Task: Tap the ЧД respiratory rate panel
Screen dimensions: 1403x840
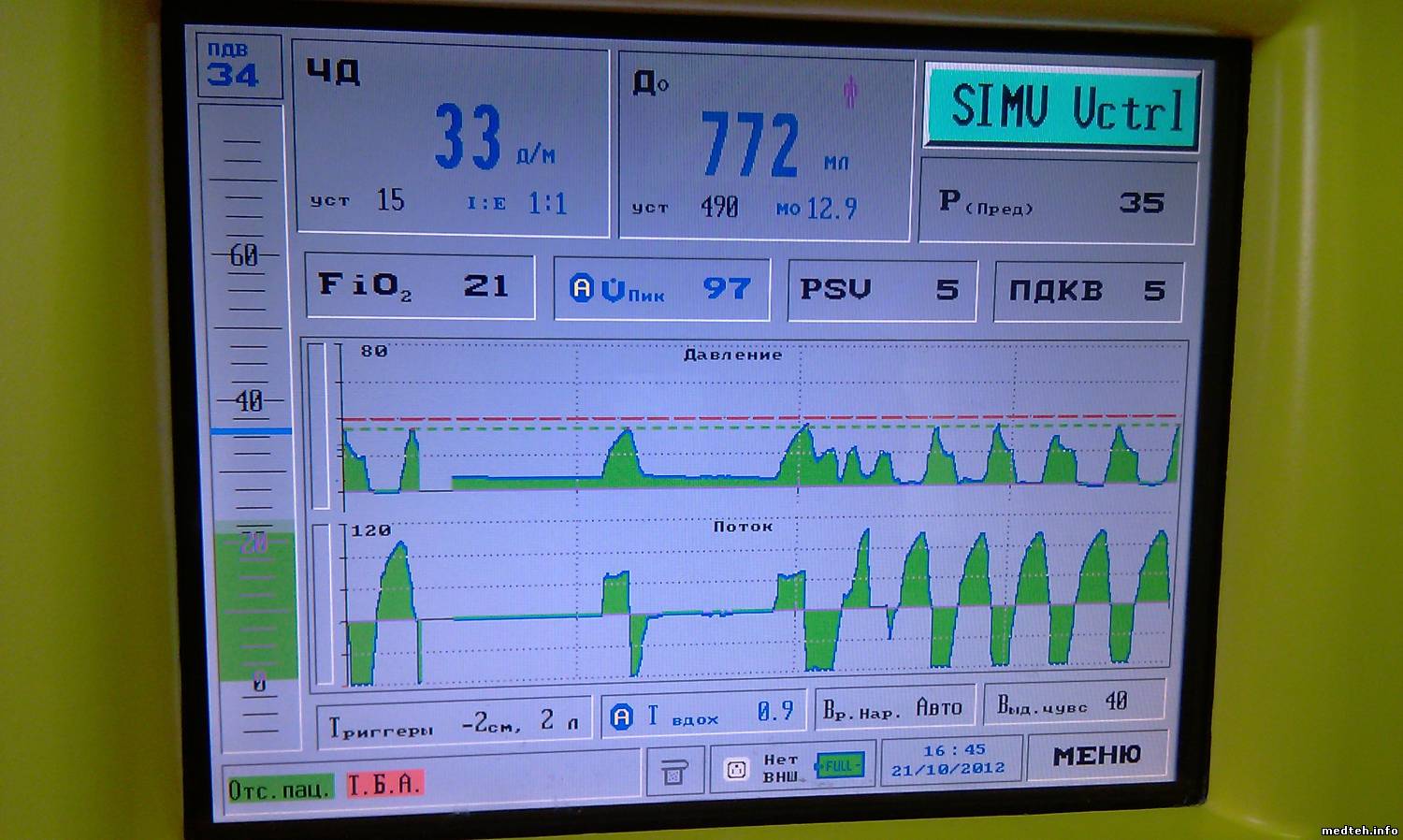Action: pos(451,140)
